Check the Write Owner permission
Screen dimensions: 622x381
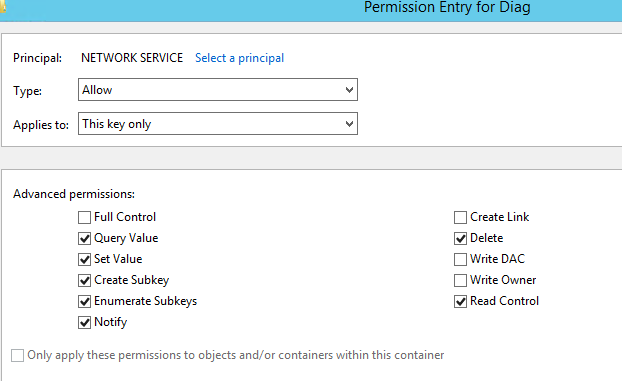pyautogui.click(x=460, y=281)
